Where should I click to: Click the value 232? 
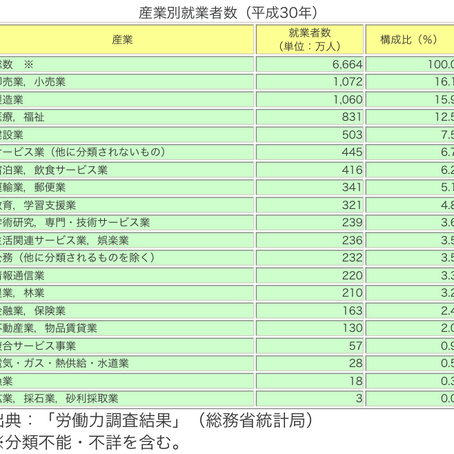(x=352, y=258)
